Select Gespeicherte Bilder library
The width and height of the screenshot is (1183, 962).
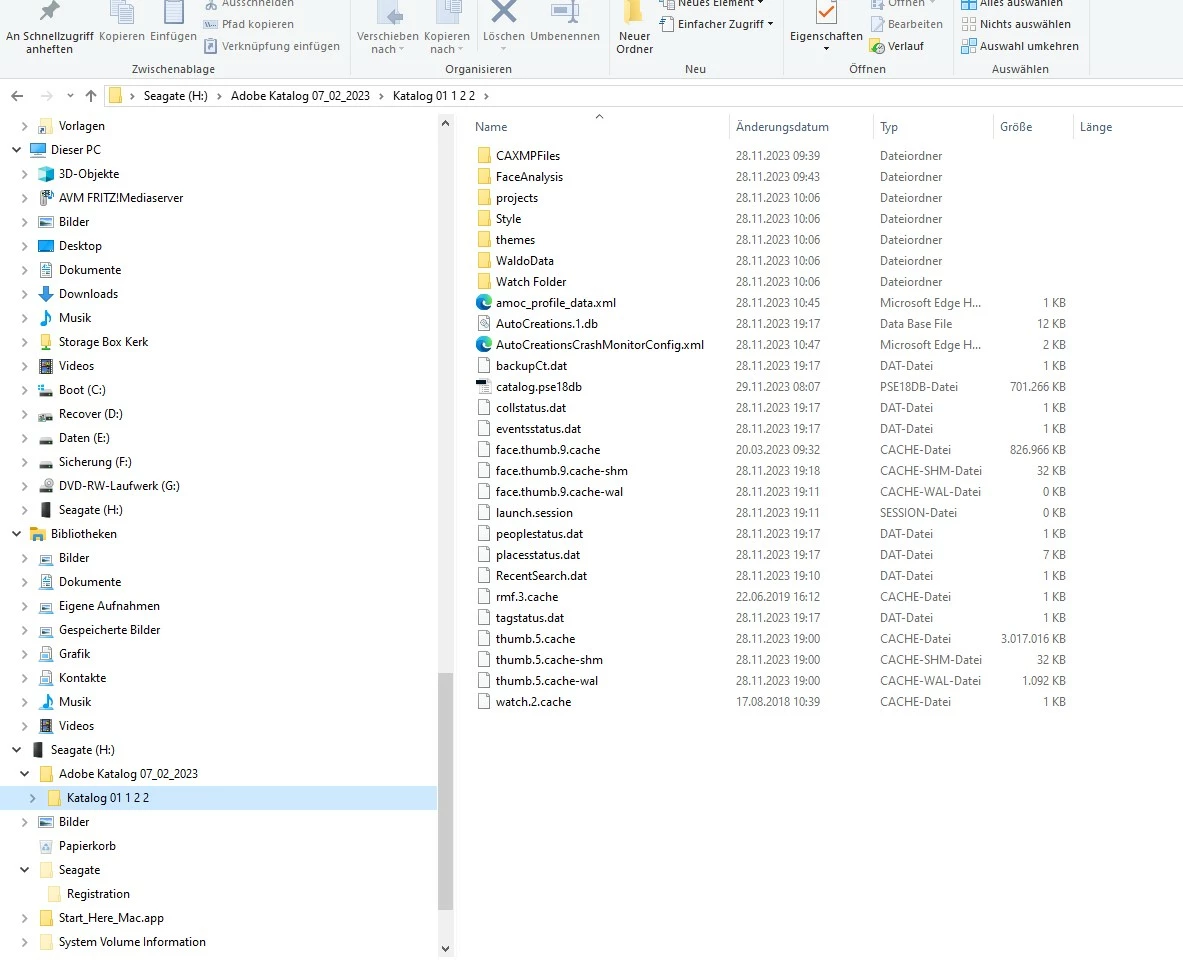point(109,630)
